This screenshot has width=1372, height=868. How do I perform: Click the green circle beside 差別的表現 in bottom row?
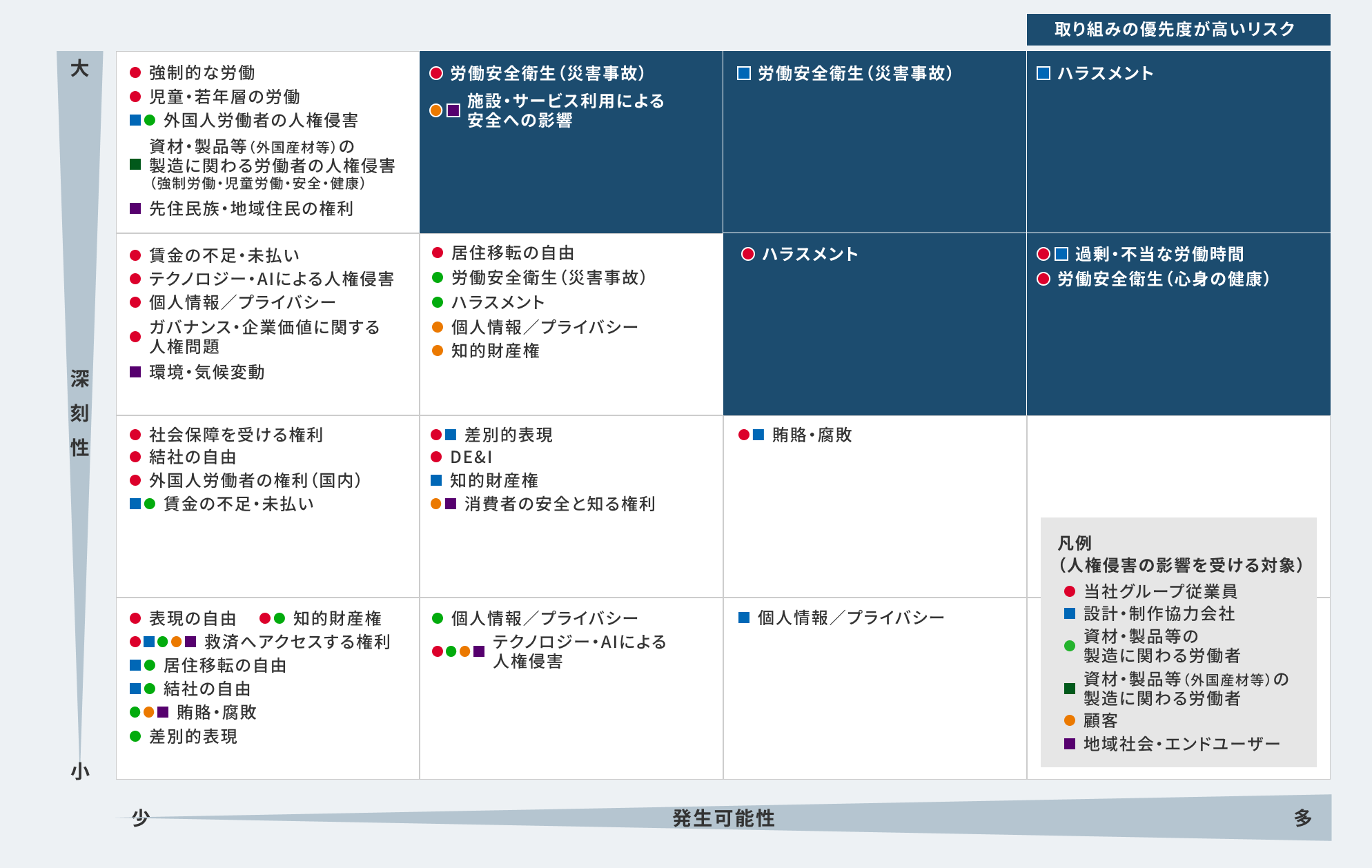135,736
